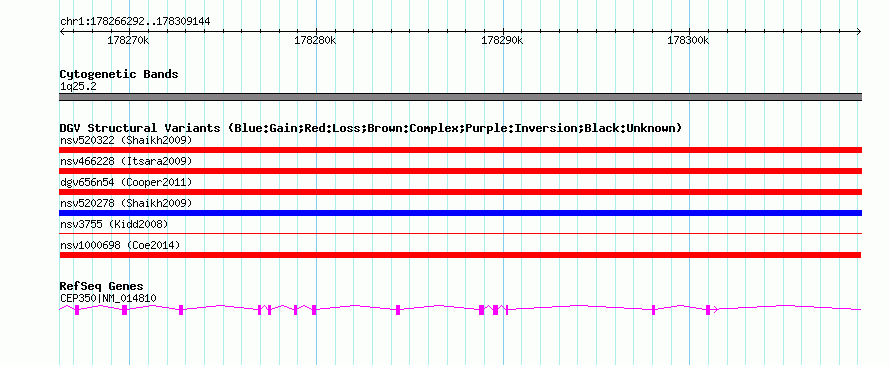Click the RefSeq Genes track title
This screenshot has width=890, height=365.
pos(102,286)
